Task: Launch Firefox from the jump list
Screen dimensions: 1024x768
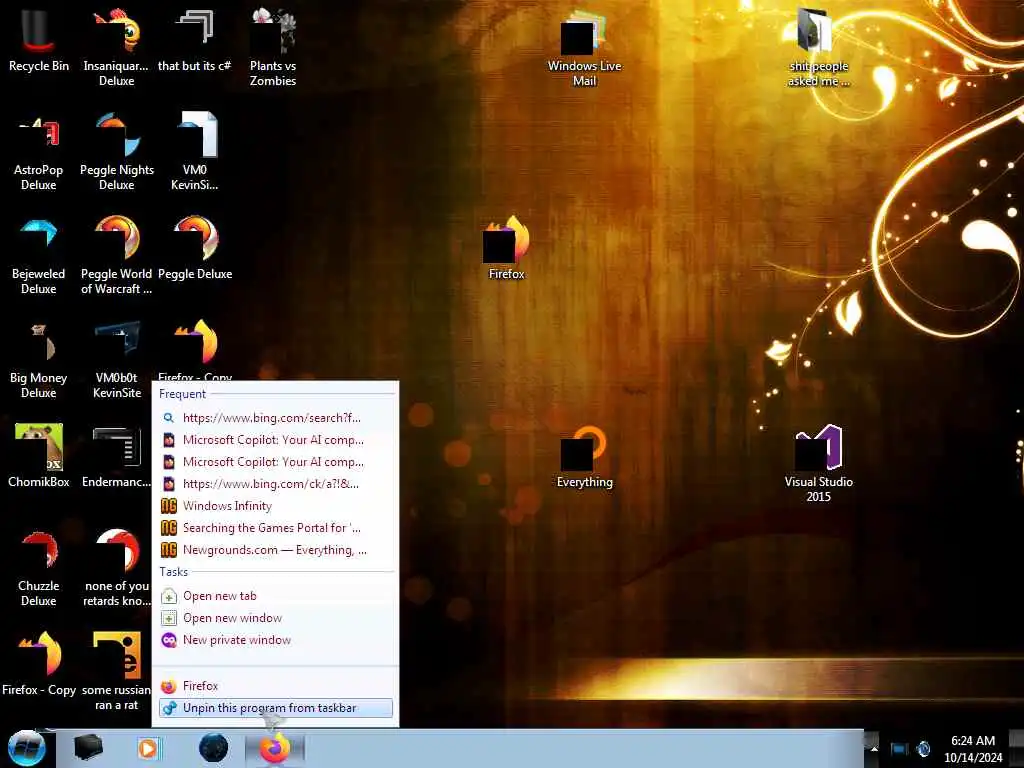Action: click(275, 686)
